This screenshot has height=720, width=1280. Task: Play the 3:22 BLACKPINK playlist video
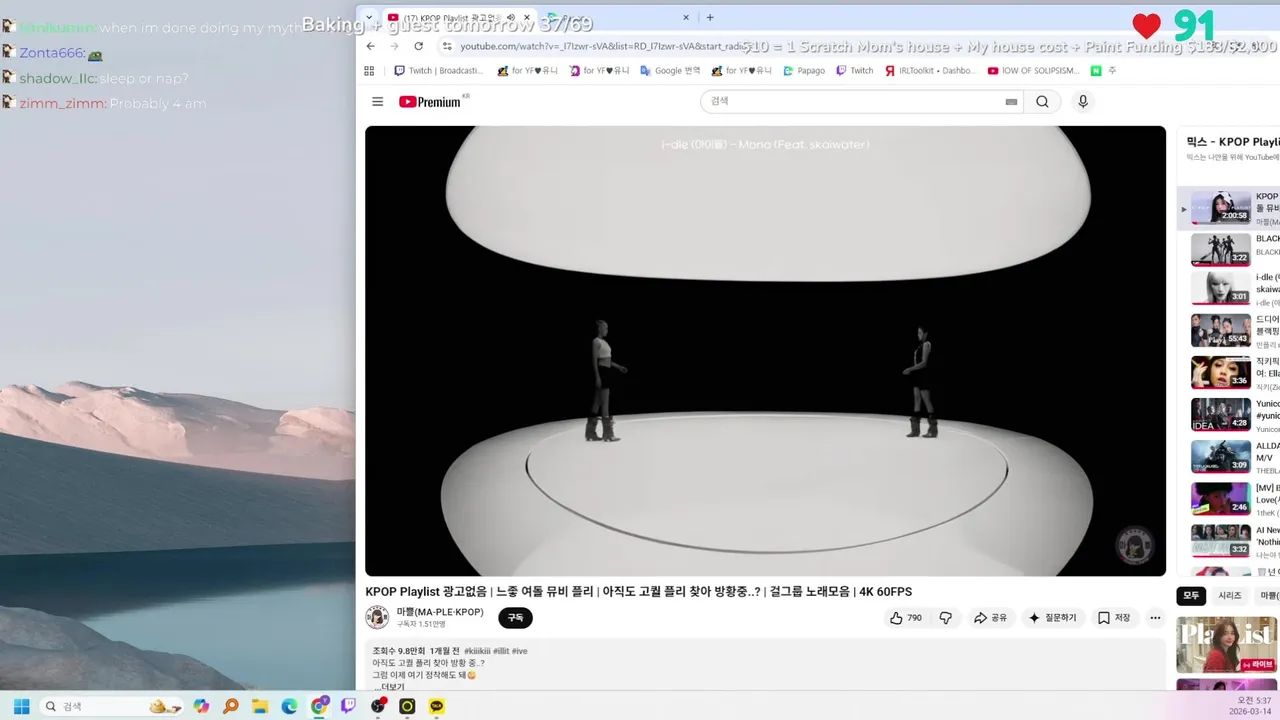[x=1220, y=249]
